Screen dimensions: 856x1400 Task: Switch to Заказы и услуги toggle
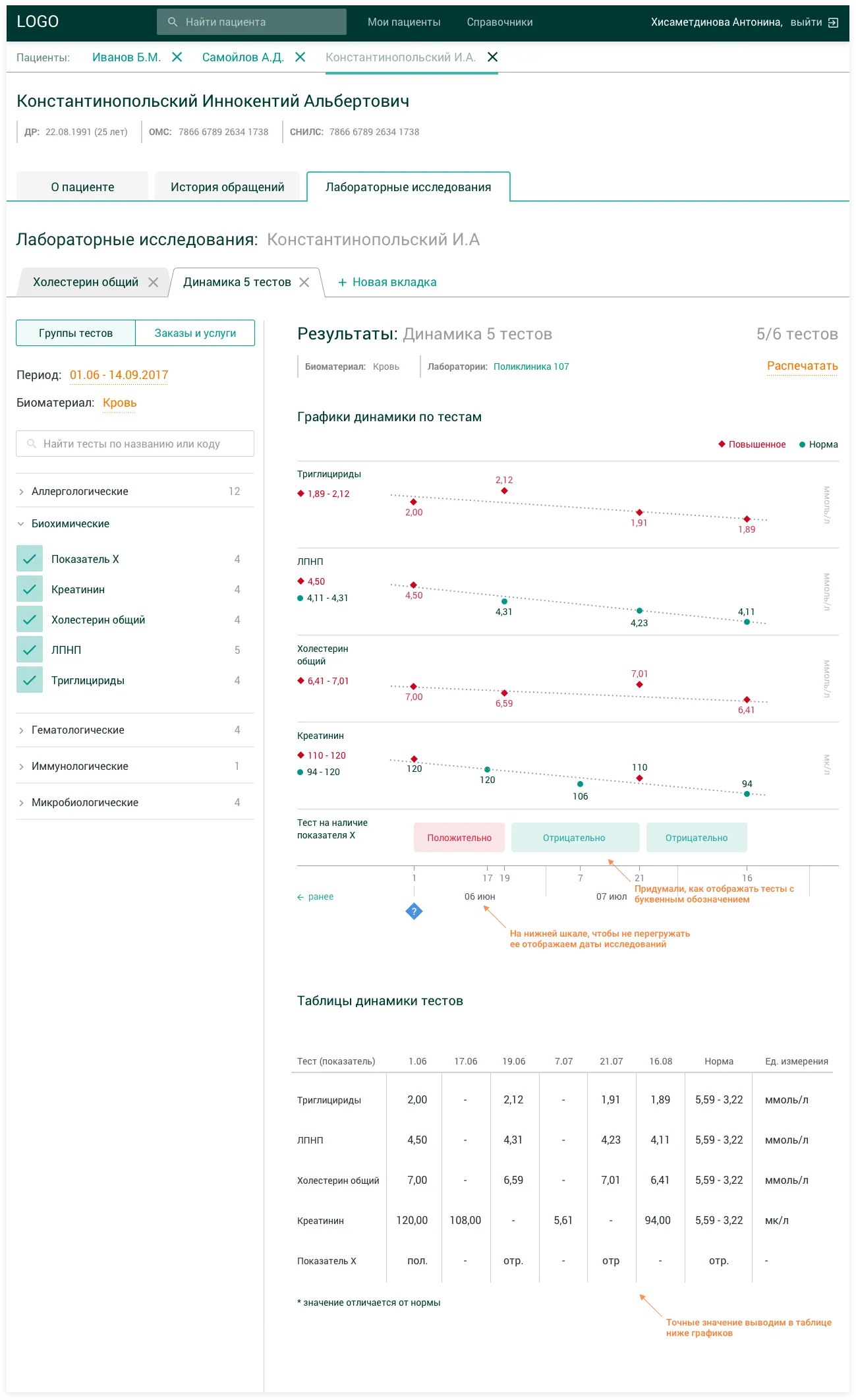point(195,333)
